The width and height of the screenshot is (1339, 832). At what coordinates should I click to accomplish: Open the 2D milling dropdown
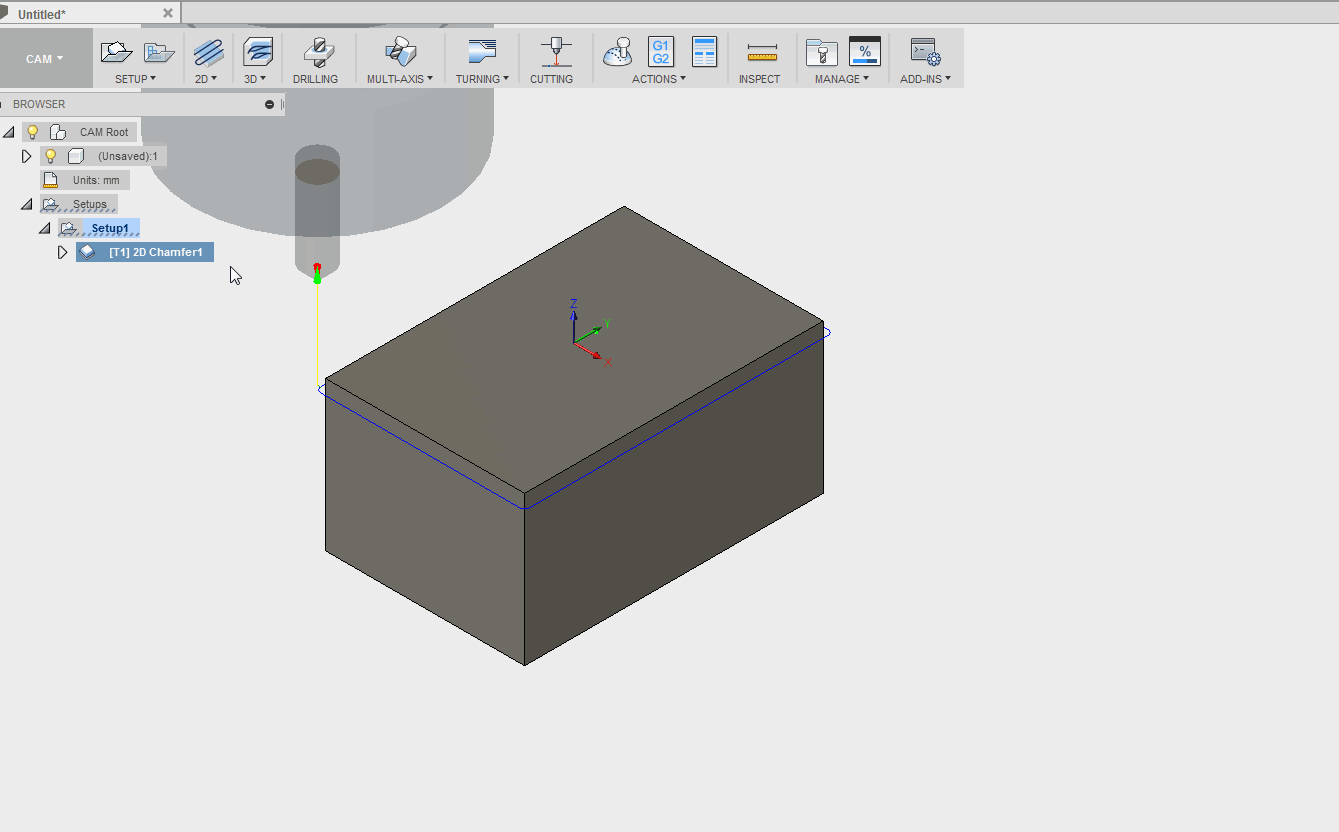pyautogui.click(x=207, y=77)
